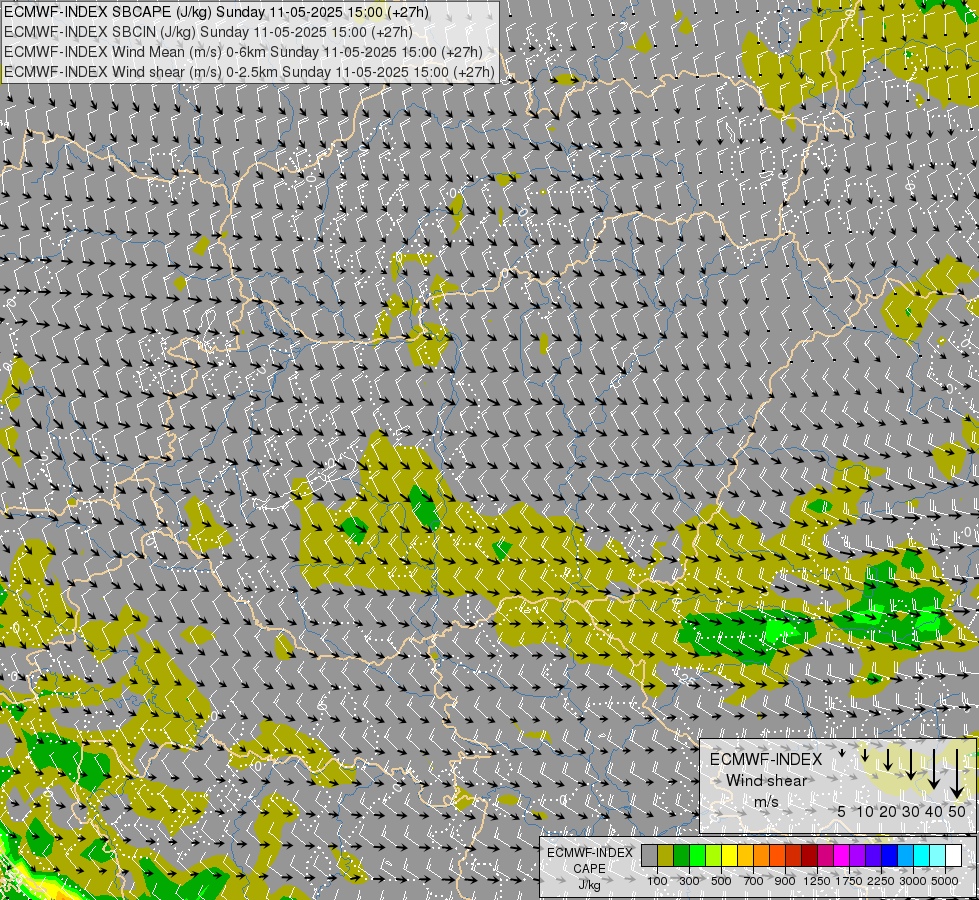Image resolution: width=979 pixels, height=900 pixels.
Task: Click the 5000 label under CAPE legend
Action: [945, 881]
